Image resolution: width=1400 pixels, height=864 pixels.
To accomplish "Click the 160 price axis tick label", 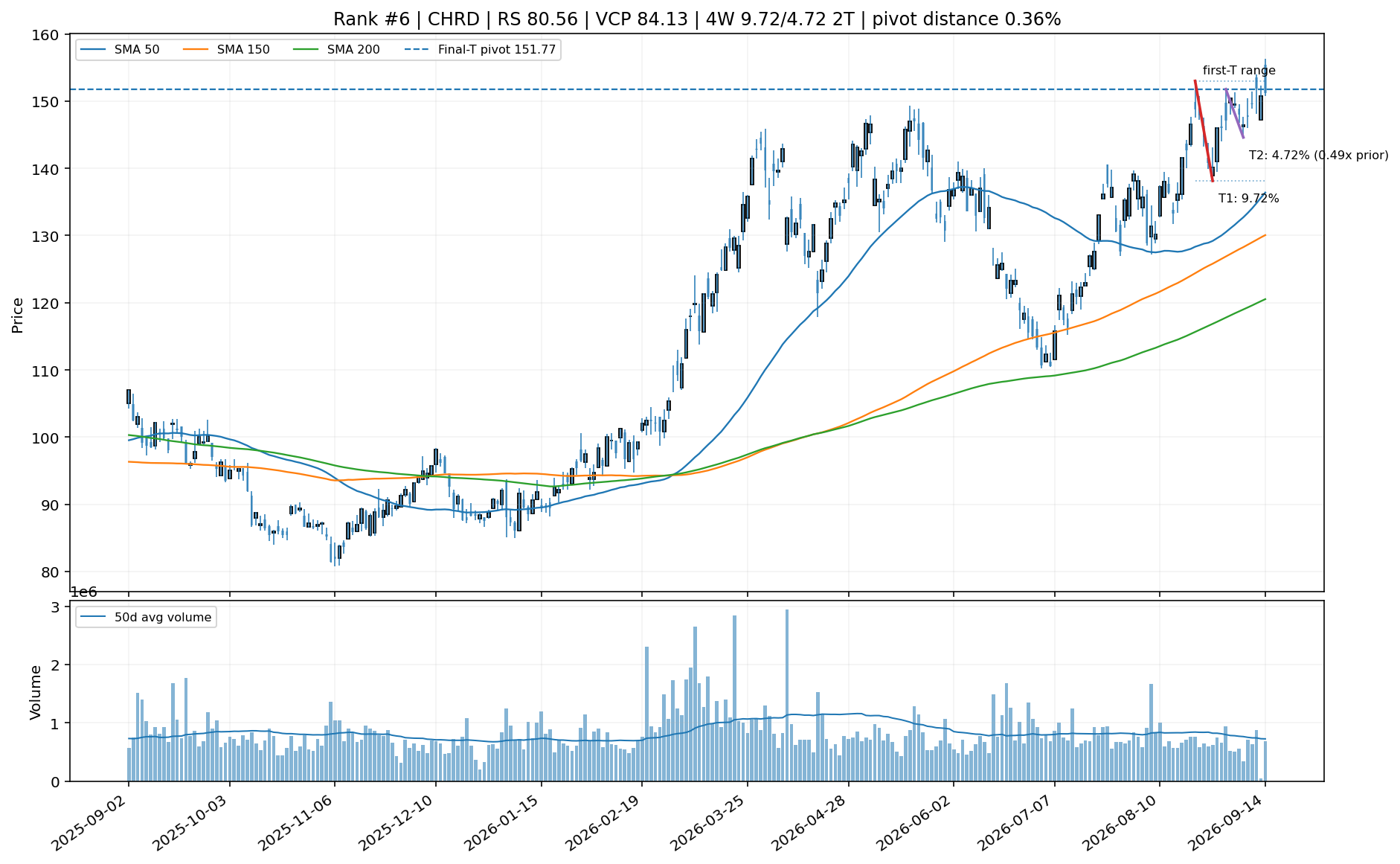I will (45, 34).
